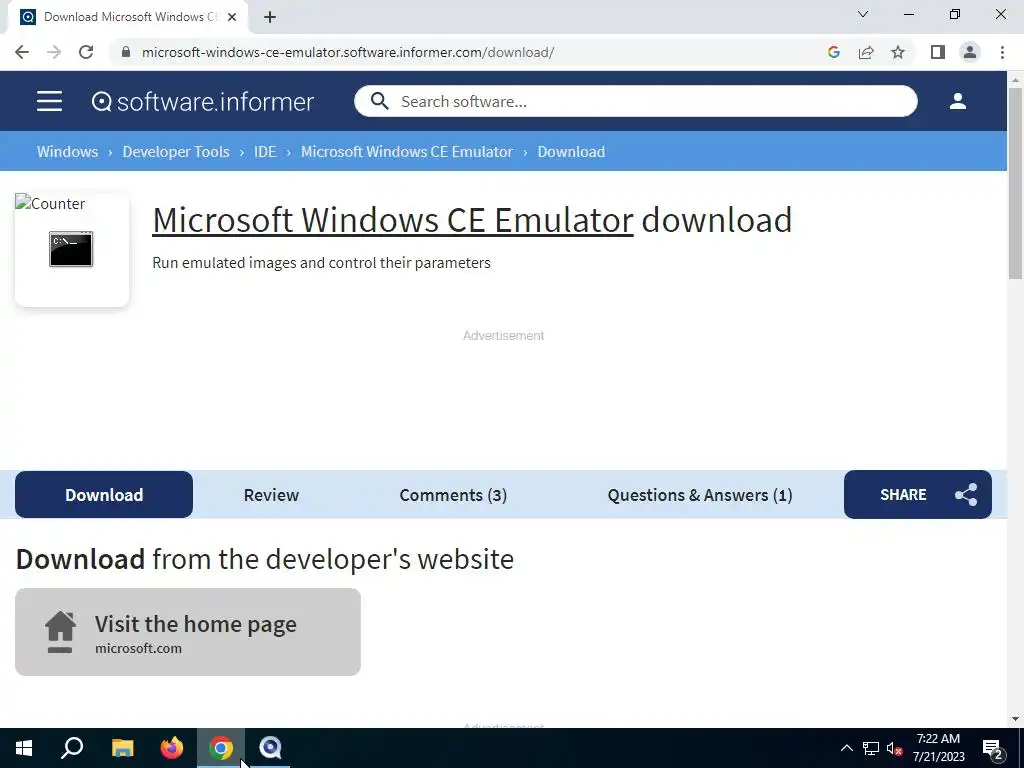The image size is (1024, 768).
Task: Click the scrollbar down arrow
Action: coord(1016,719)
